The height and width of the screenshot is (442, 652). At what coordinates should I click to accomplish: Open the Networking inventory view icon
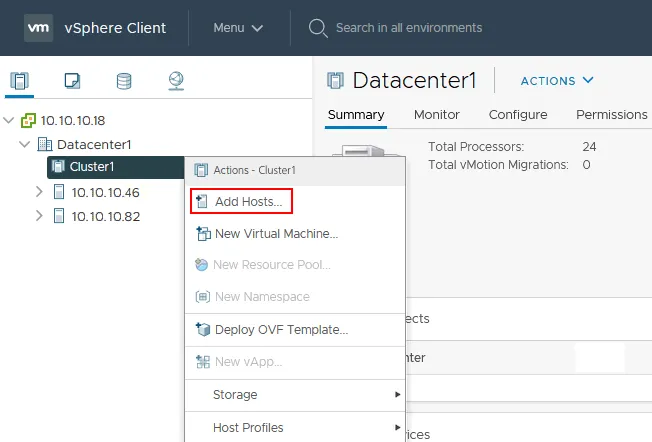[176, 81]
